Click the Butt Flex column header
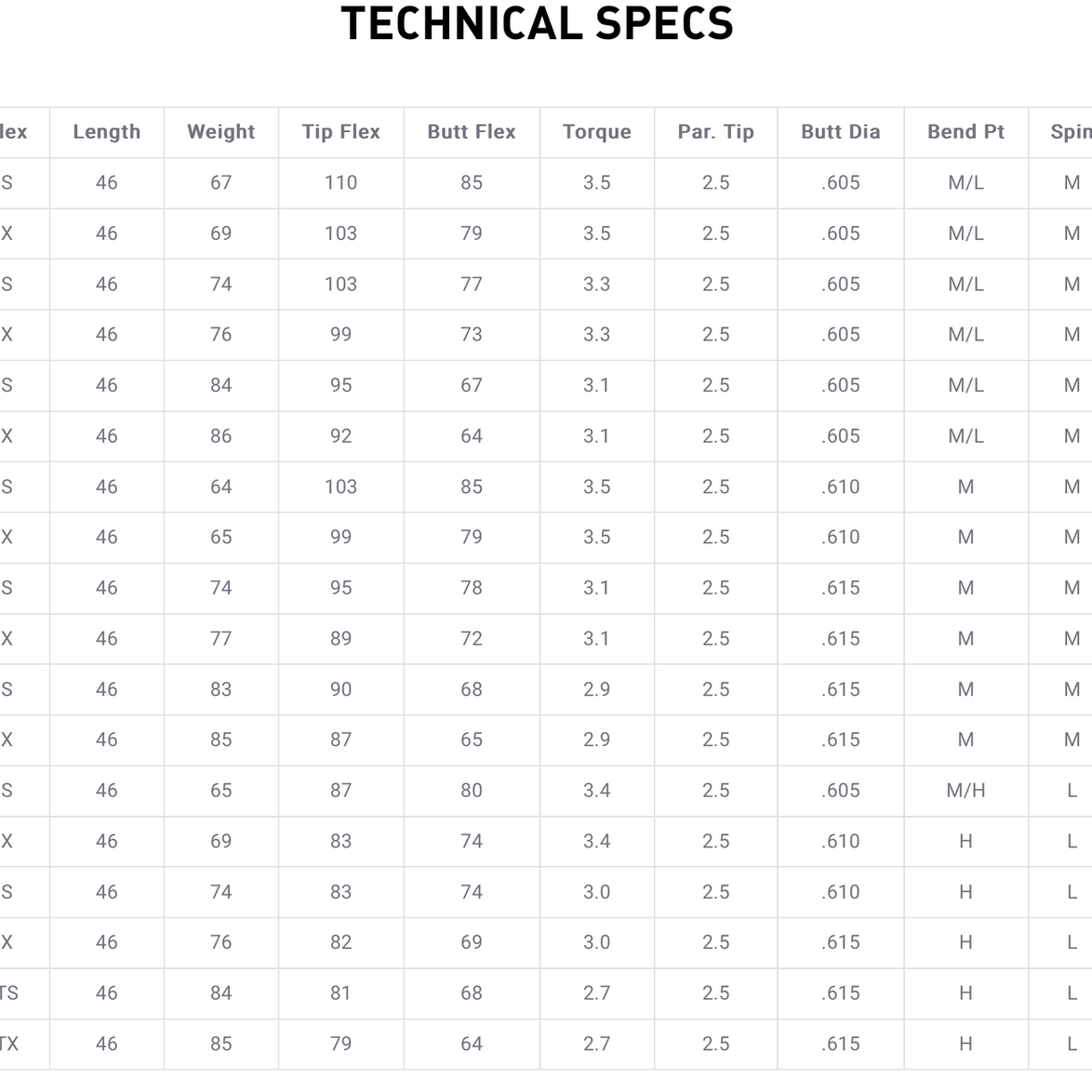The image size is (1092, 1092). coord(472,132)
